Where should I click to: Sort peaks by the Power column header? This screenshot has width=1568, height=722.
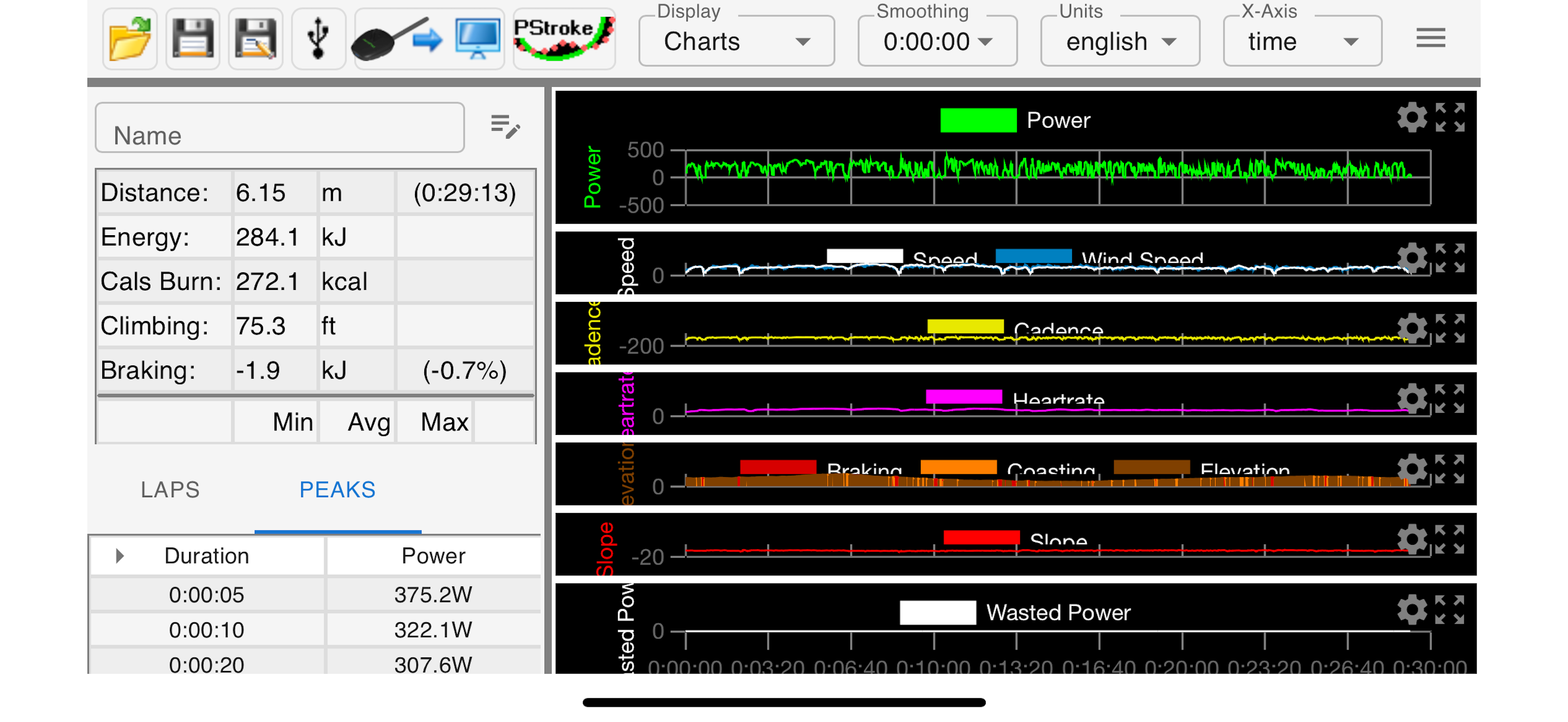[x=434, y=556]
